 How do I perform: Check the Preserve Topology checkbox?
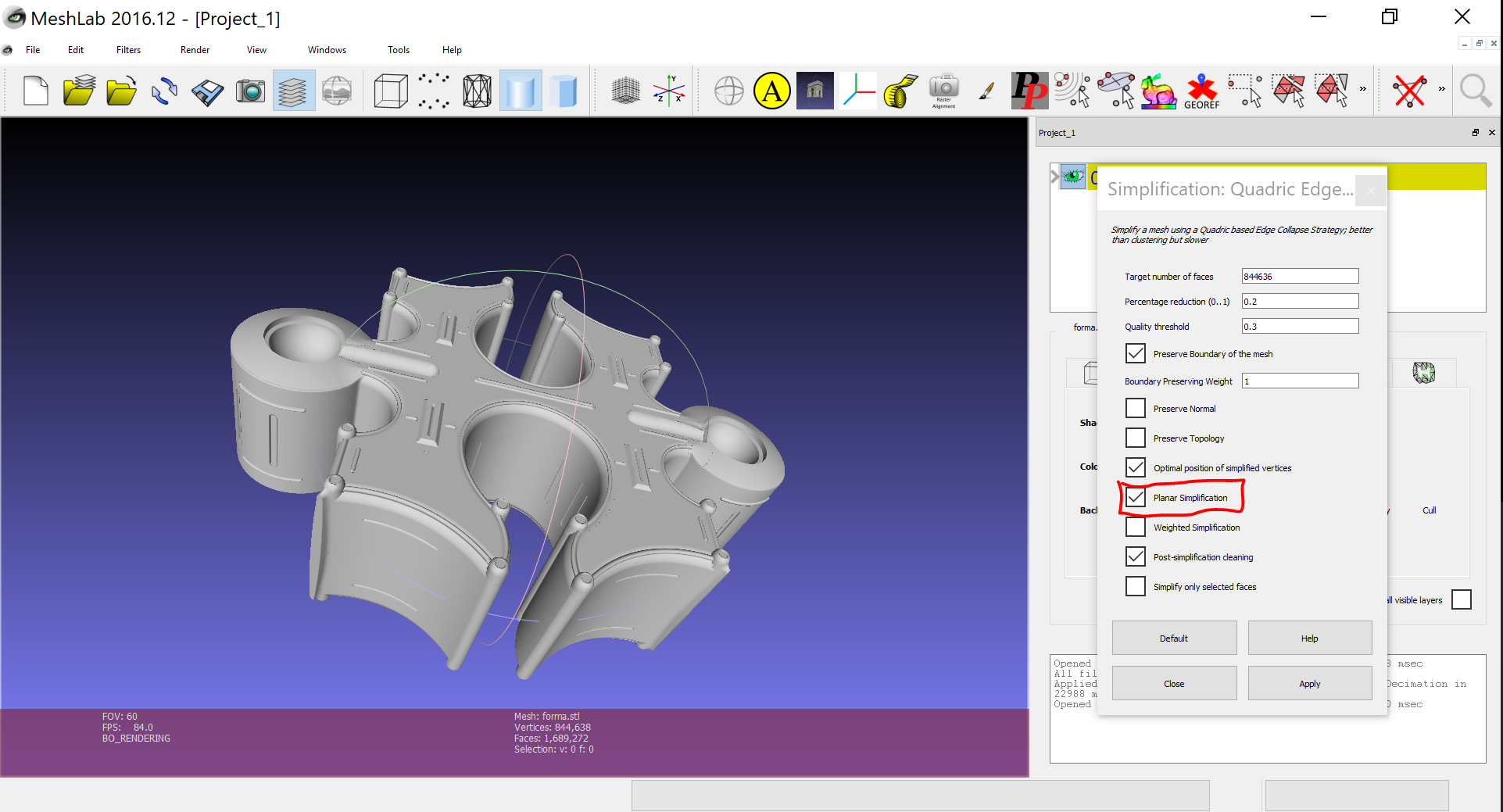click(1136, 438)
